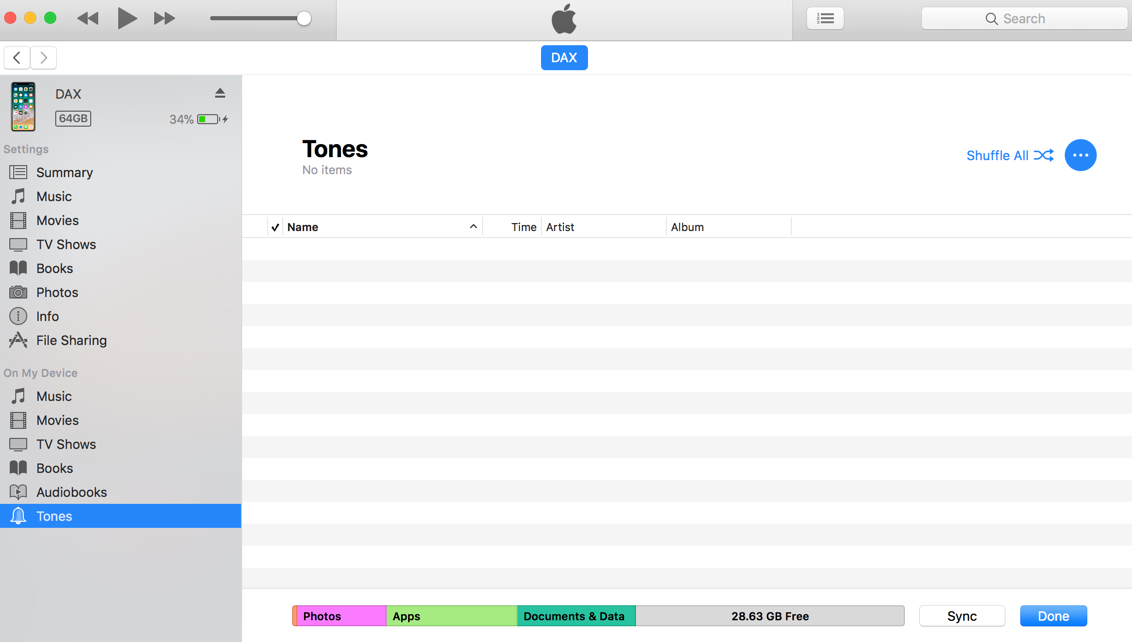This screenshot has height=642, width=1132.
Task: Click the rewind playback button
Action: pos(87,18)
